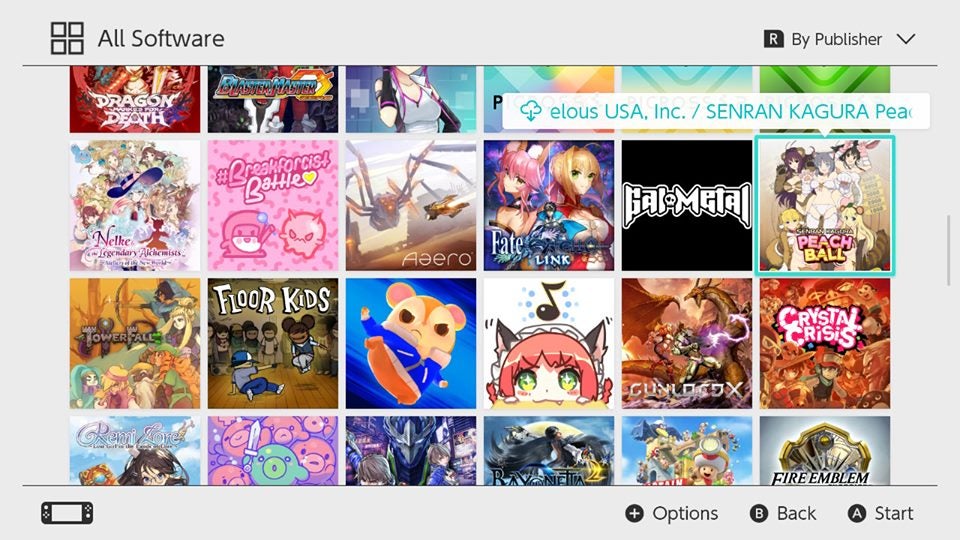Click the cloud download icon in tooltip
The height and width of the screenshot is (540, 960).
pyautogui.click(x=531, y=111)
